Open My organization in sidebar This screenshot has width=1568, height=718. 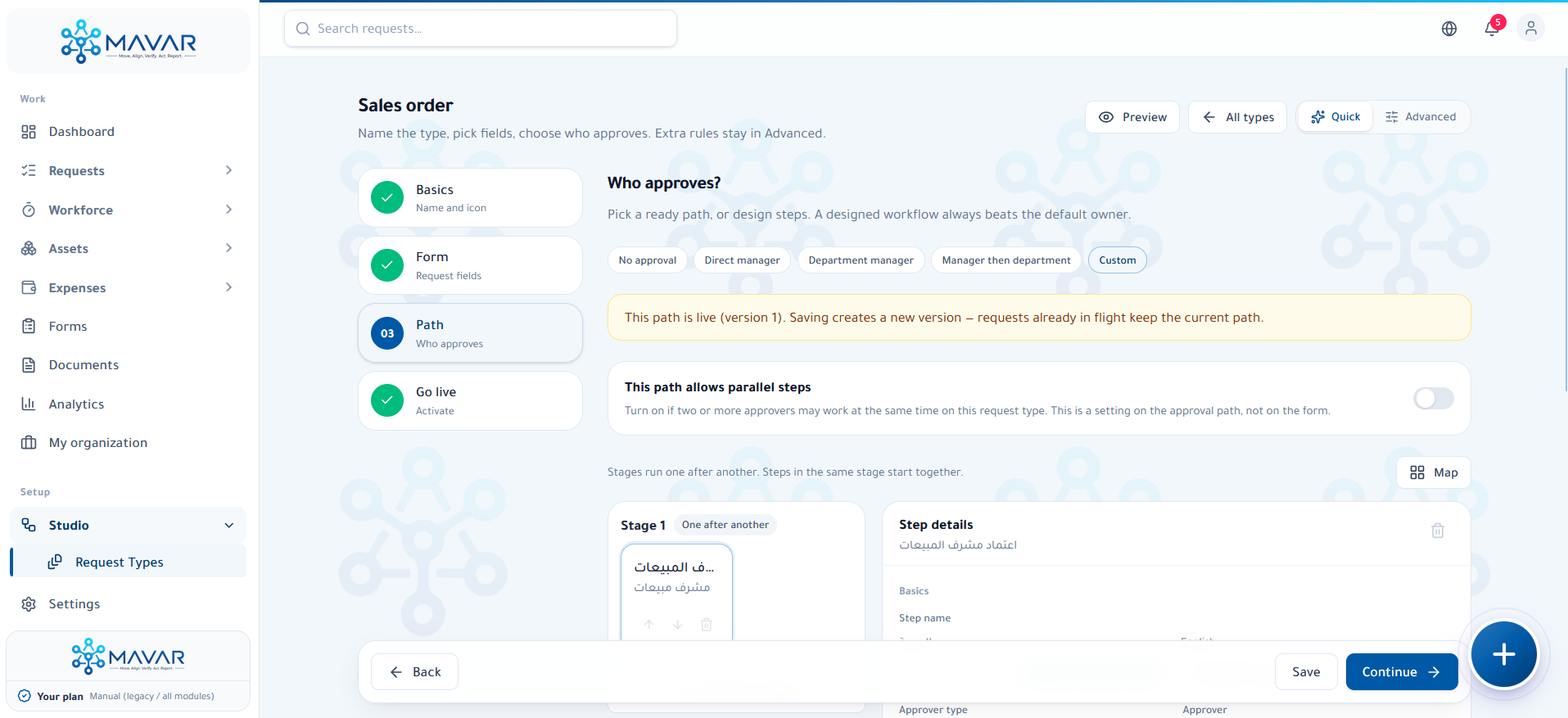[129, 442]
